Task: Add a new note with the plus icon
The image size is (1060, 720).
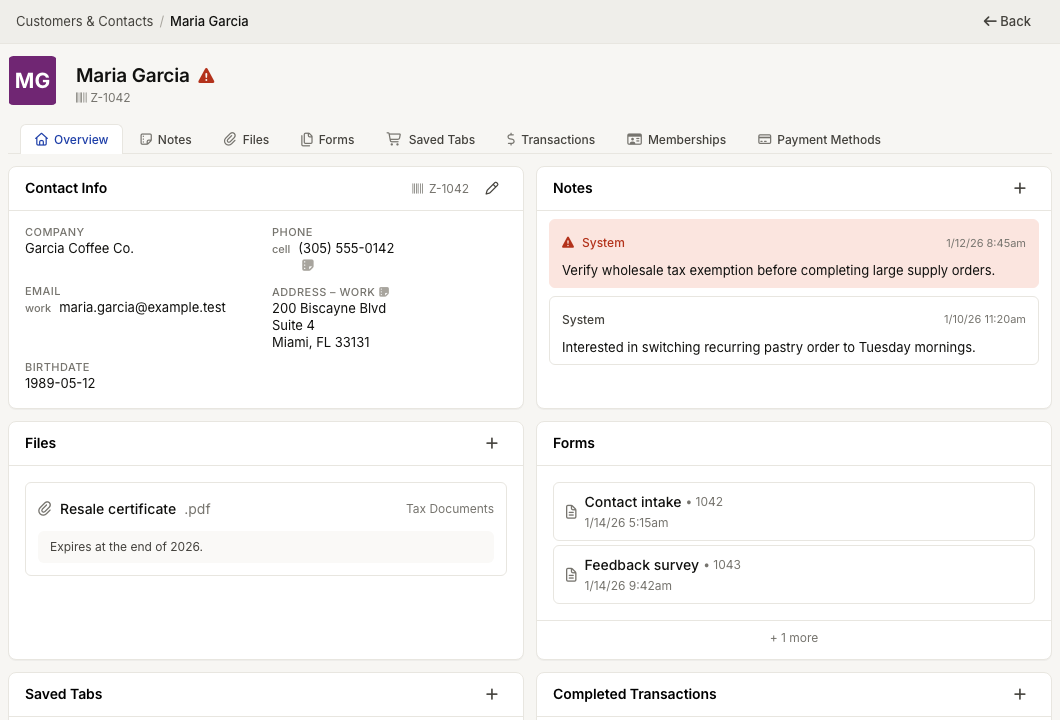Action: (1019, 188)
